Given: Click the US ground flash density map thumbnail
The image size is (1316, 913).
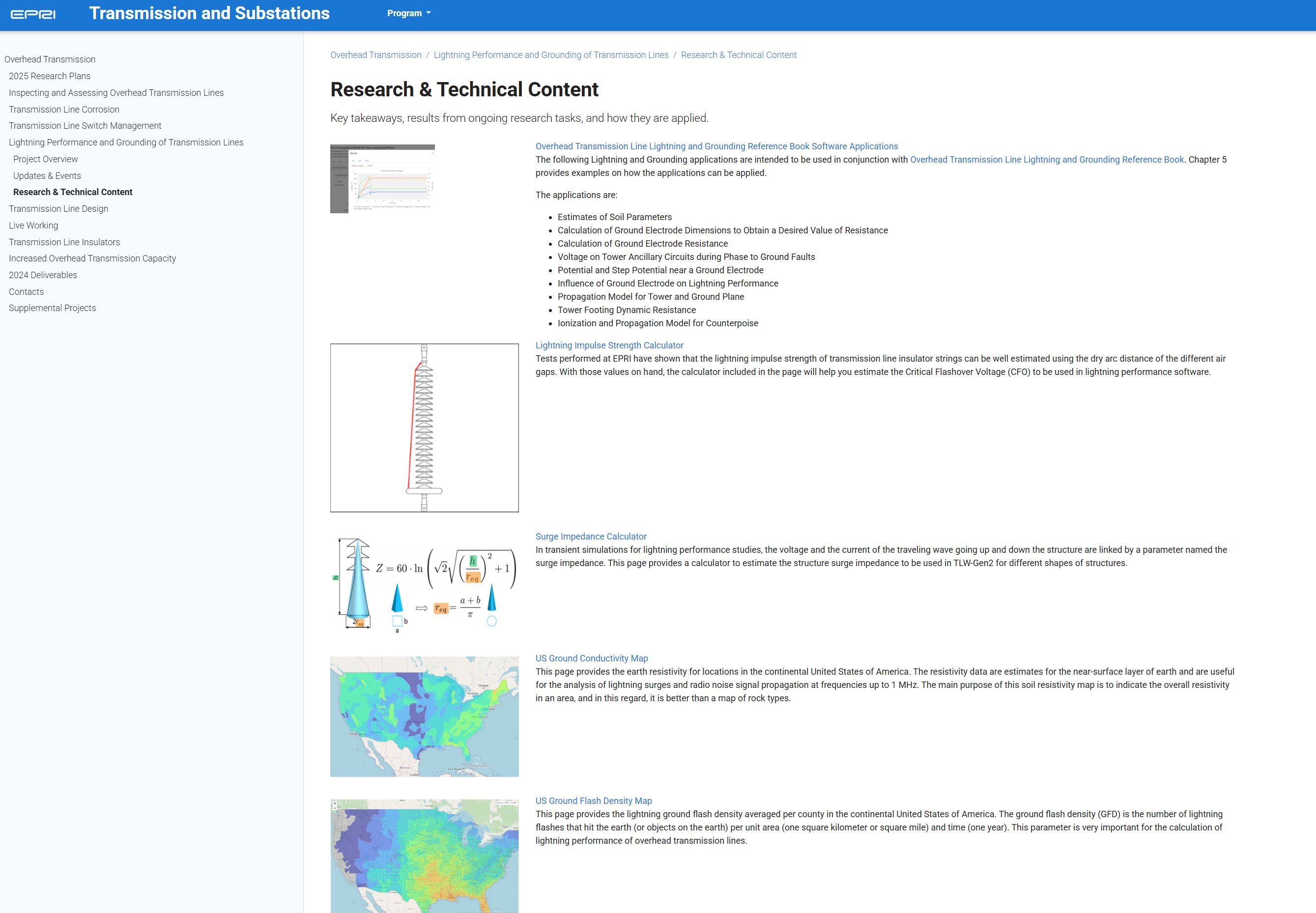Looking at the screenshot, I should point(424,855).
